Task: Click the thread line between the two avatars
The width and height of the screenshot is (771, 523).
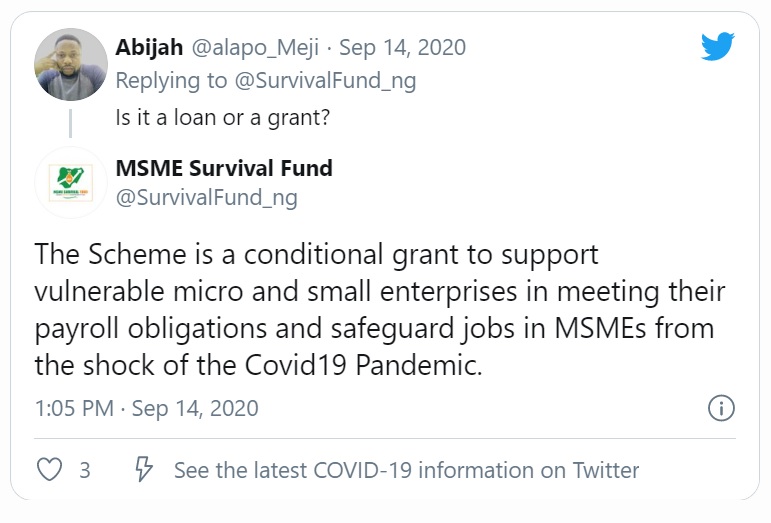Action: tap(70, 124)
